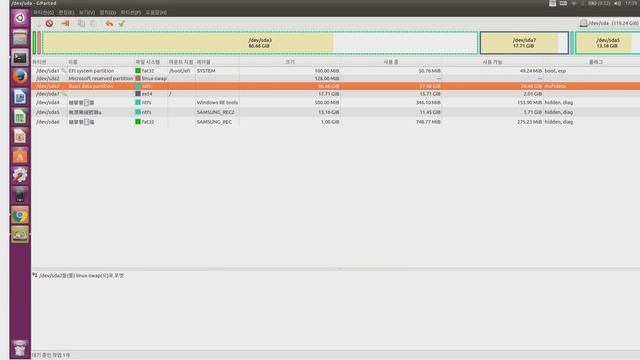Viewport: 640px width, 360px height.
Task: Launch Terminal from the launcher
Action: click(20, 58)
